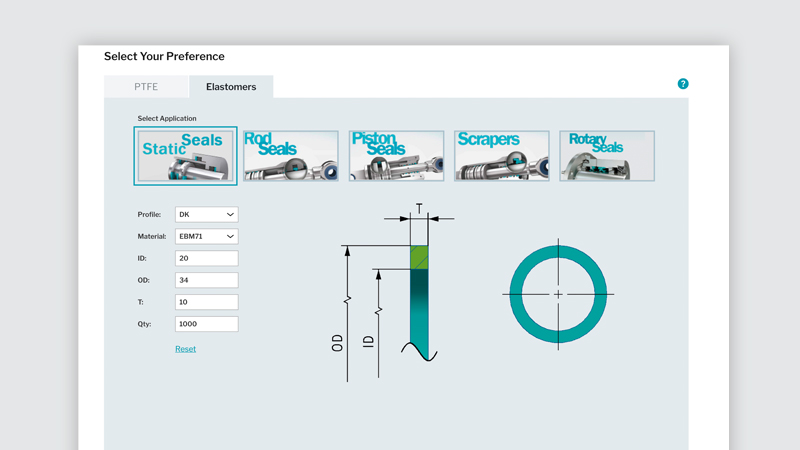Expand the Material dropdown showing EBM71
Screen dimensions: 800x450
tap(206, 237)
